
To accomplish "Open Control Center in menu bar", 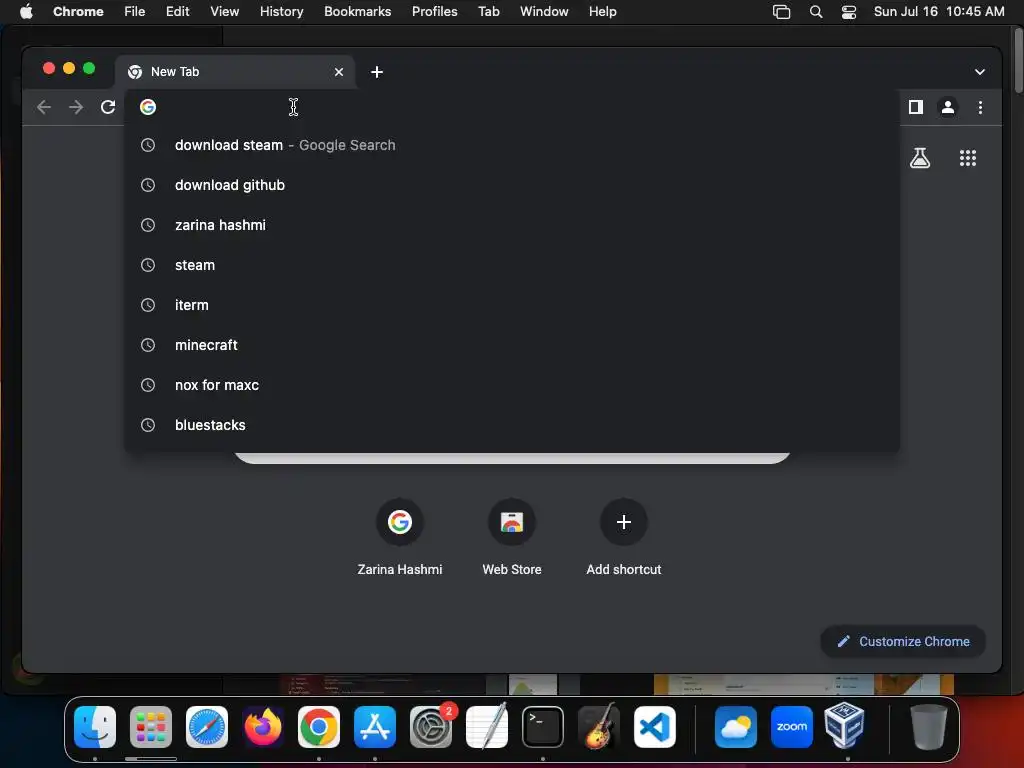I will 848,12.
